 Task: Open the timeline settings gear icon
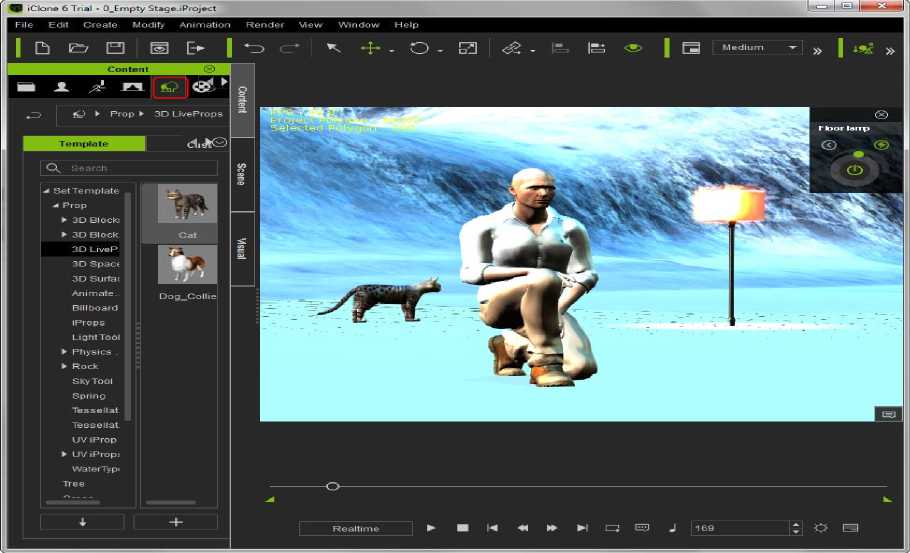(x=821, y=528)
